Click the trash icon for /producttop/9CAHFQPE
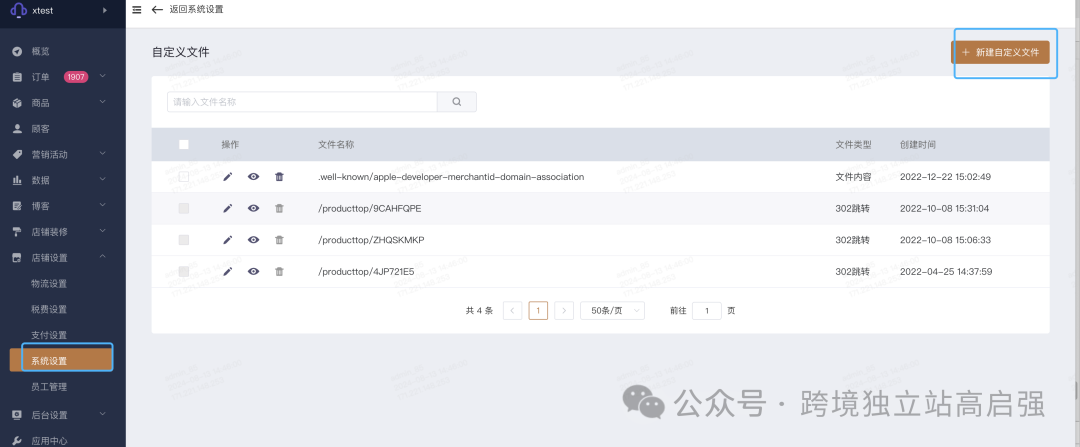 279,208
